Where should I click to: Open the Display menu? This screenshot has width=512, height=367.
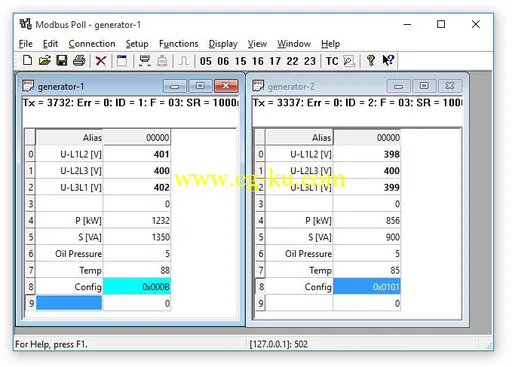[x=223, y=44]
